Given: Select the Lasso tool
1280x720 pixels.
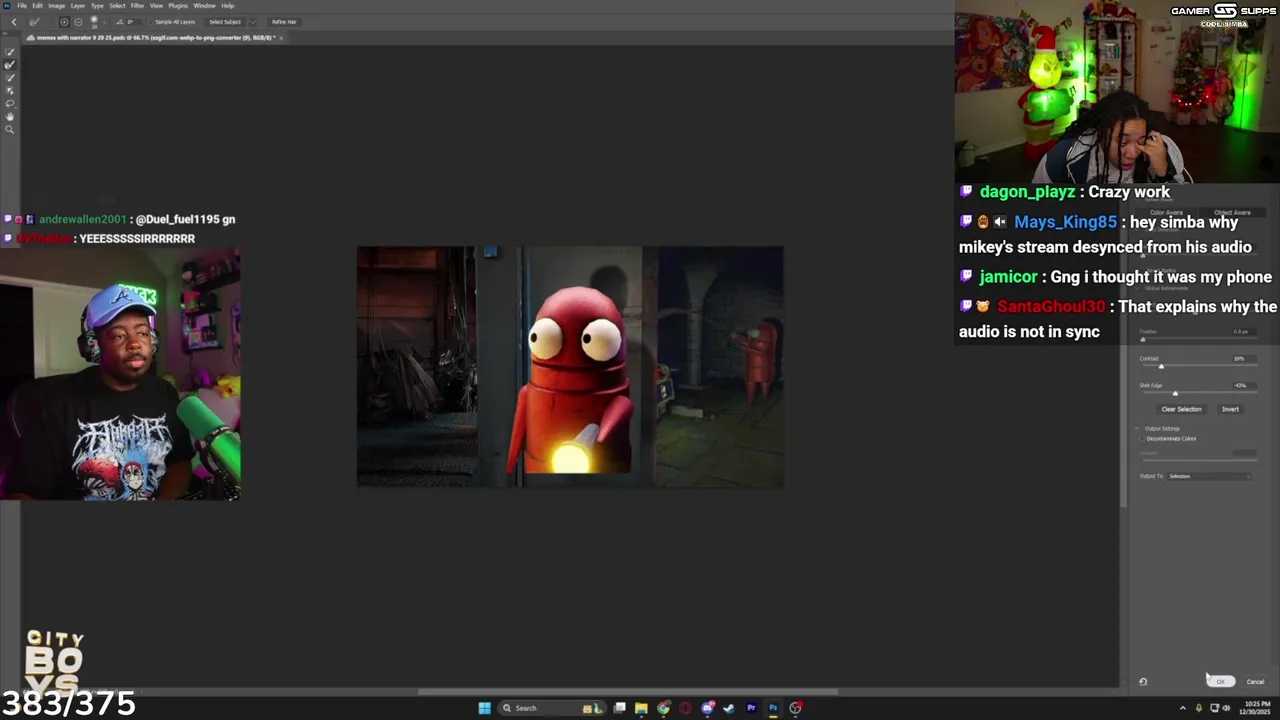Looking at the screenshot, I should pyautogui.click(x=10, y=104).
